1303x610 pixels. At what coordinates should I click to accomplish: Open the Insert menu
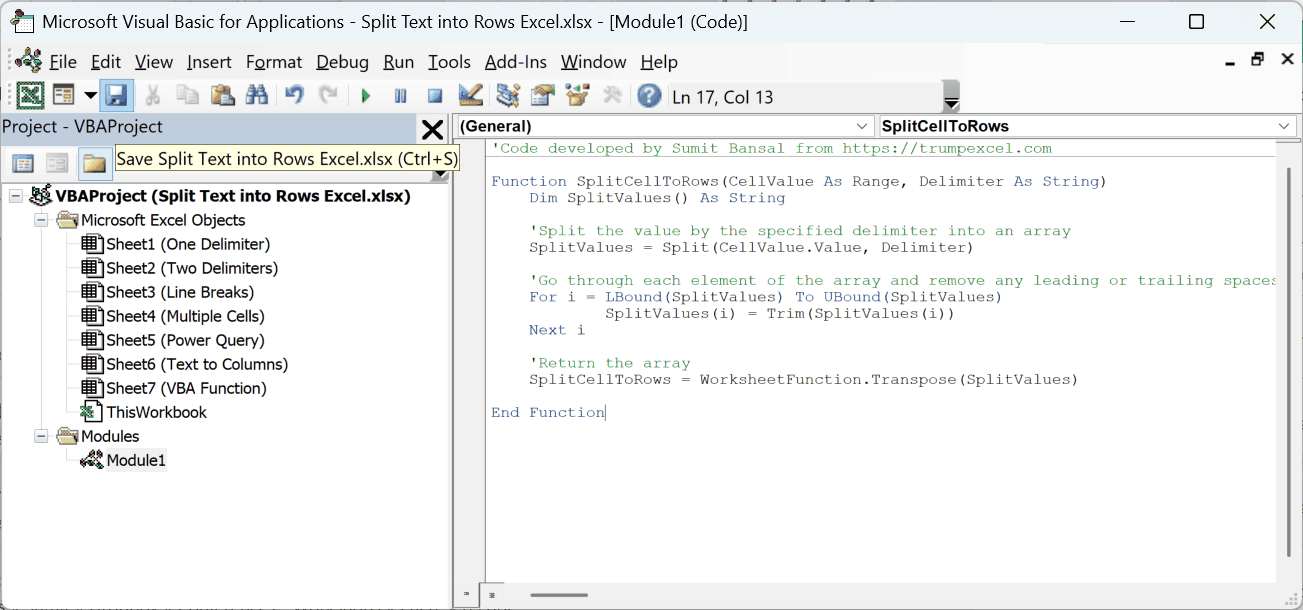pyautogui.click(x=209, y=62)
